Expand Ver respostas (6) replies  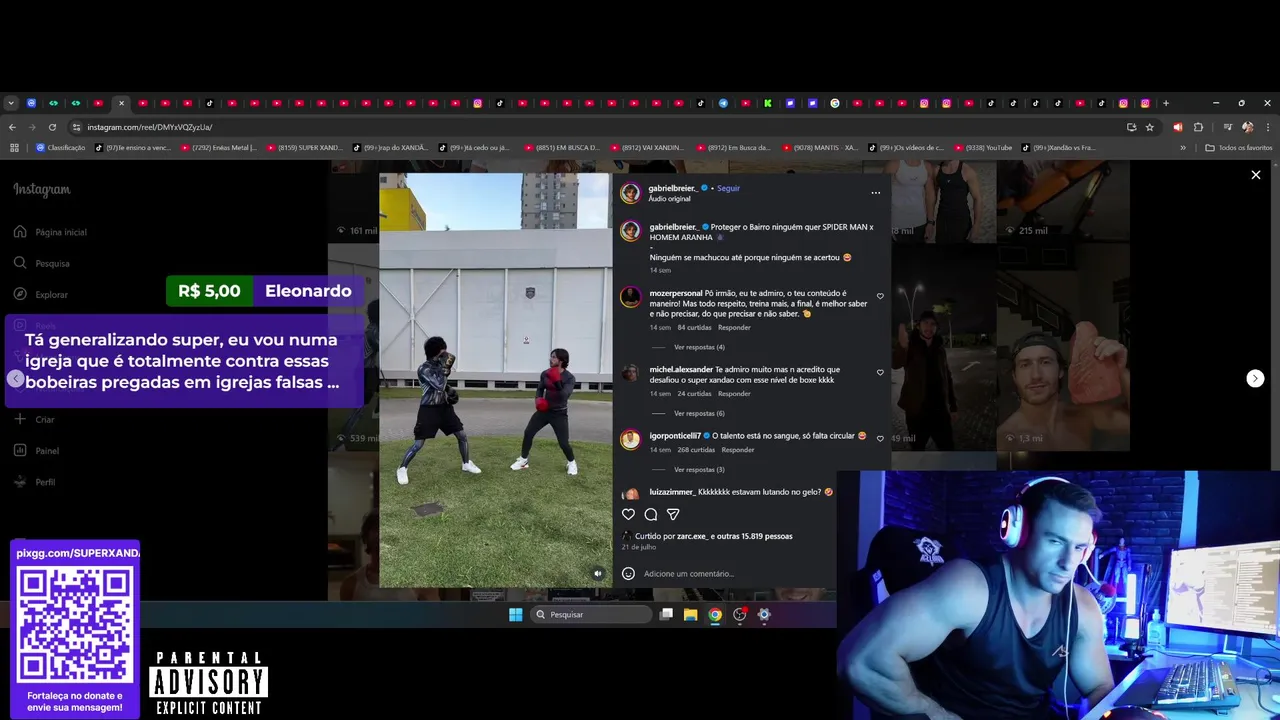coord(699,413)
